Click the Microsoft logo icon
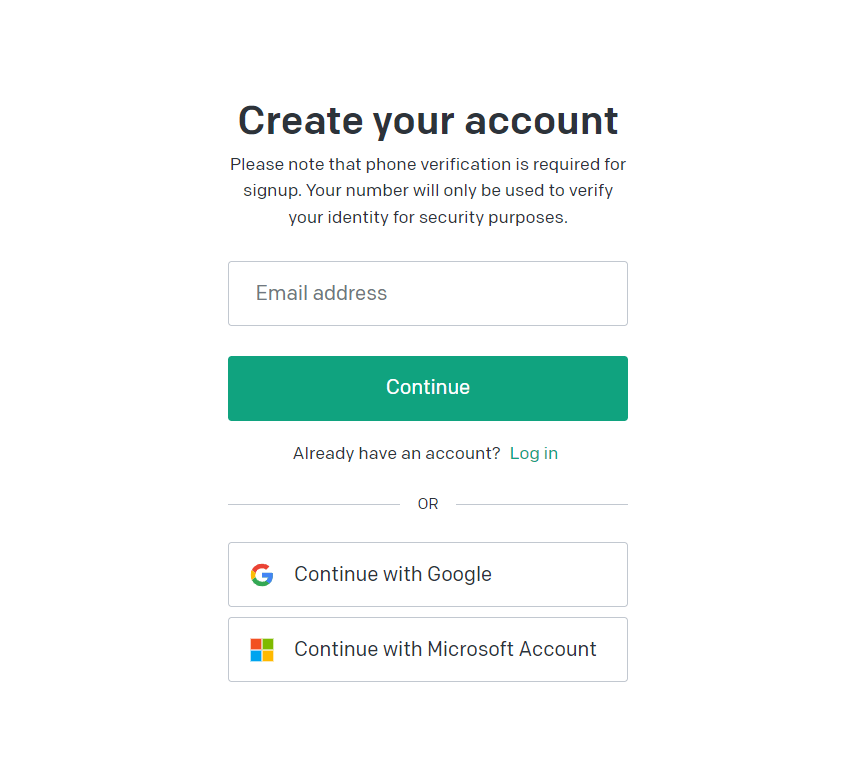 262,650
